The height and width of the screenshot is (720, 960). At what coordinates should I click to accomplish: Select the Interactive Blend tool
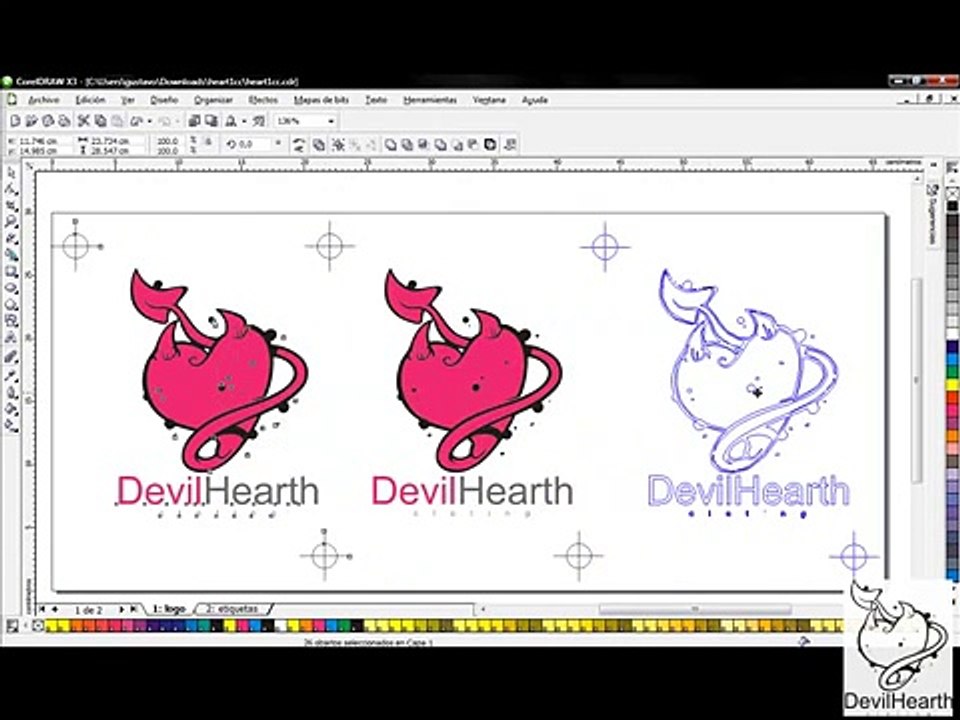point(11,356)
